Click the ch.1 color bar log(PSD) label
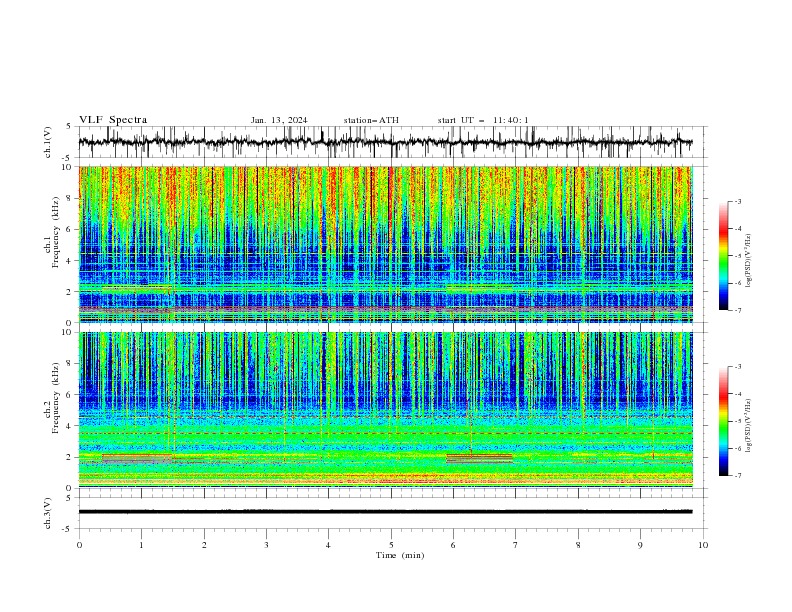Screen dimensions: 792x612 pos(748,261)
